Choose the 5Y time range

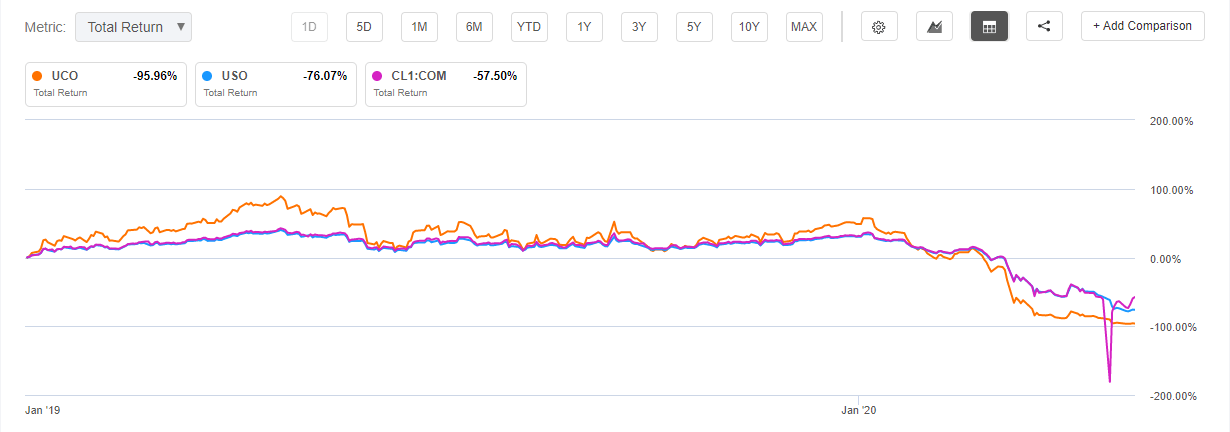click(694, 27)
